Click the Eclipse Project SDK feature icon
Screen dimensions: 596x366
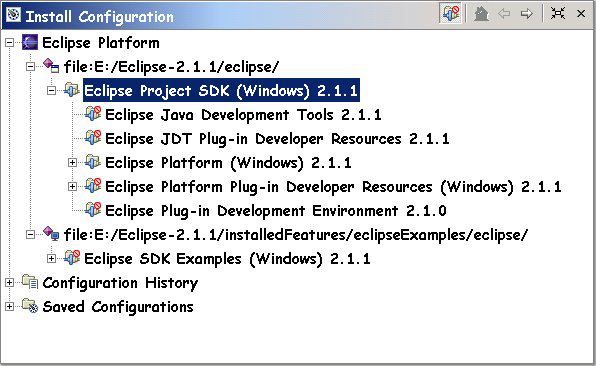coord(72,90)
